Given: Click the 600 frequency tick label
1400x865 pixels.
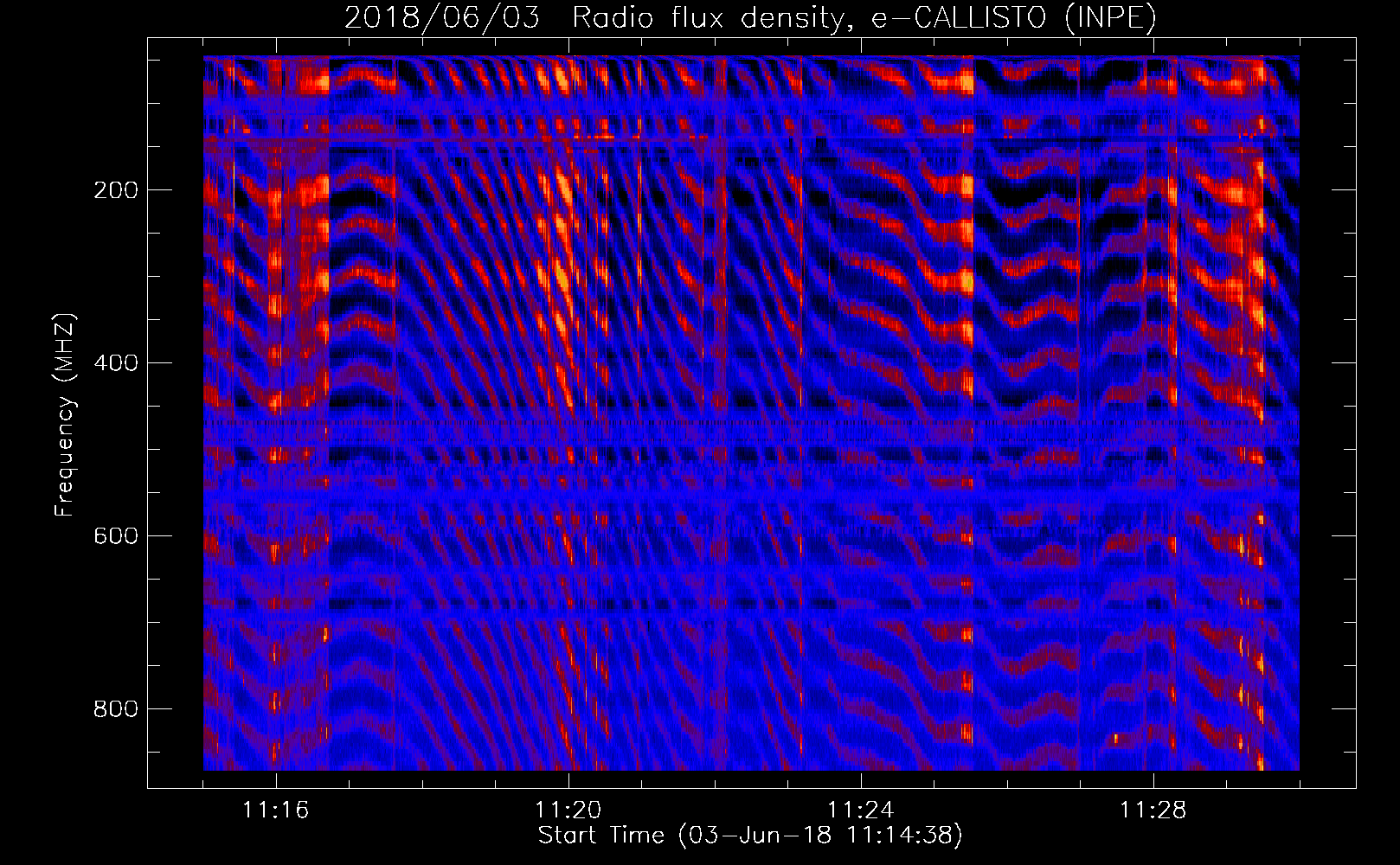Looking at the screenshot, I should tap(116, 536).
